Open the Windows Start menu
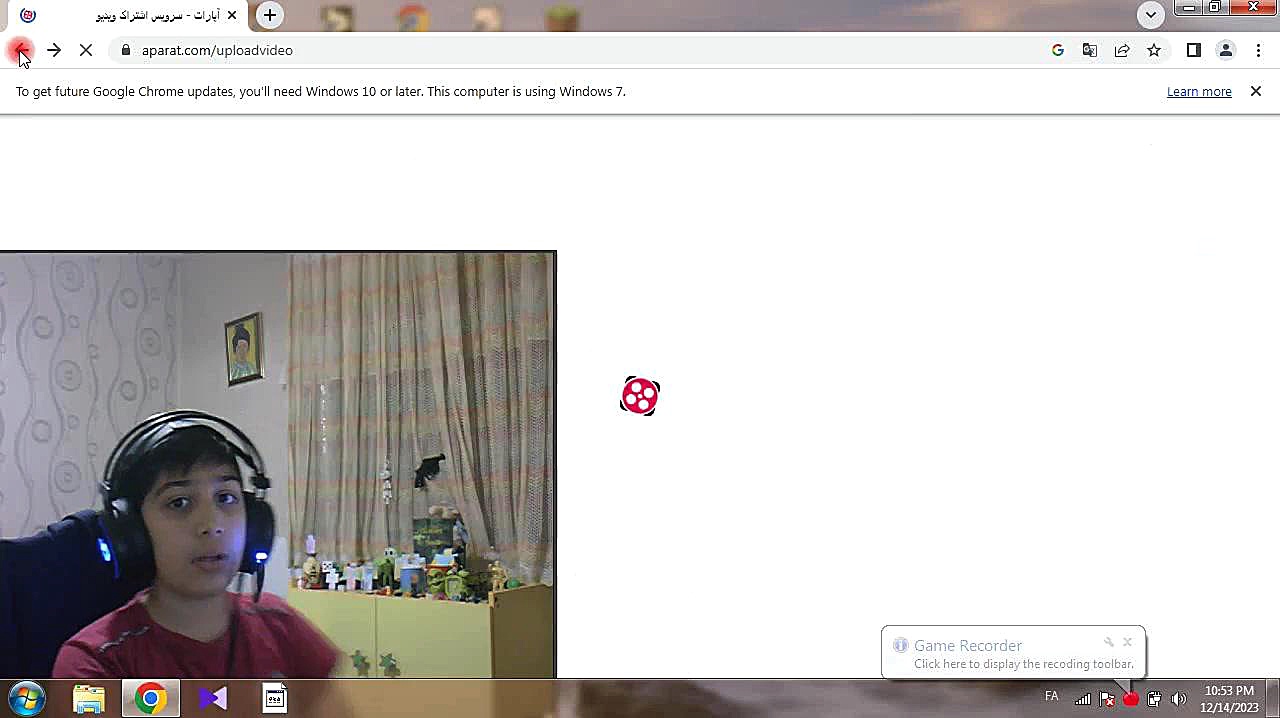This screenshot has height=718, width=1280. coord(27,698)
